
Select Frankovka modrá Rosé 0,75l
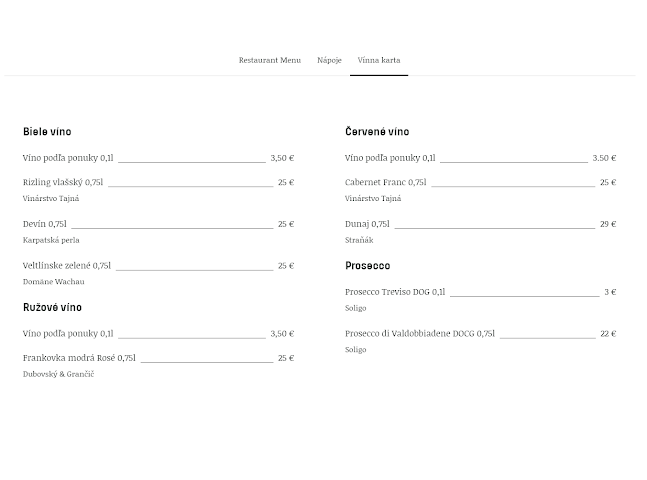click(79, 358)
